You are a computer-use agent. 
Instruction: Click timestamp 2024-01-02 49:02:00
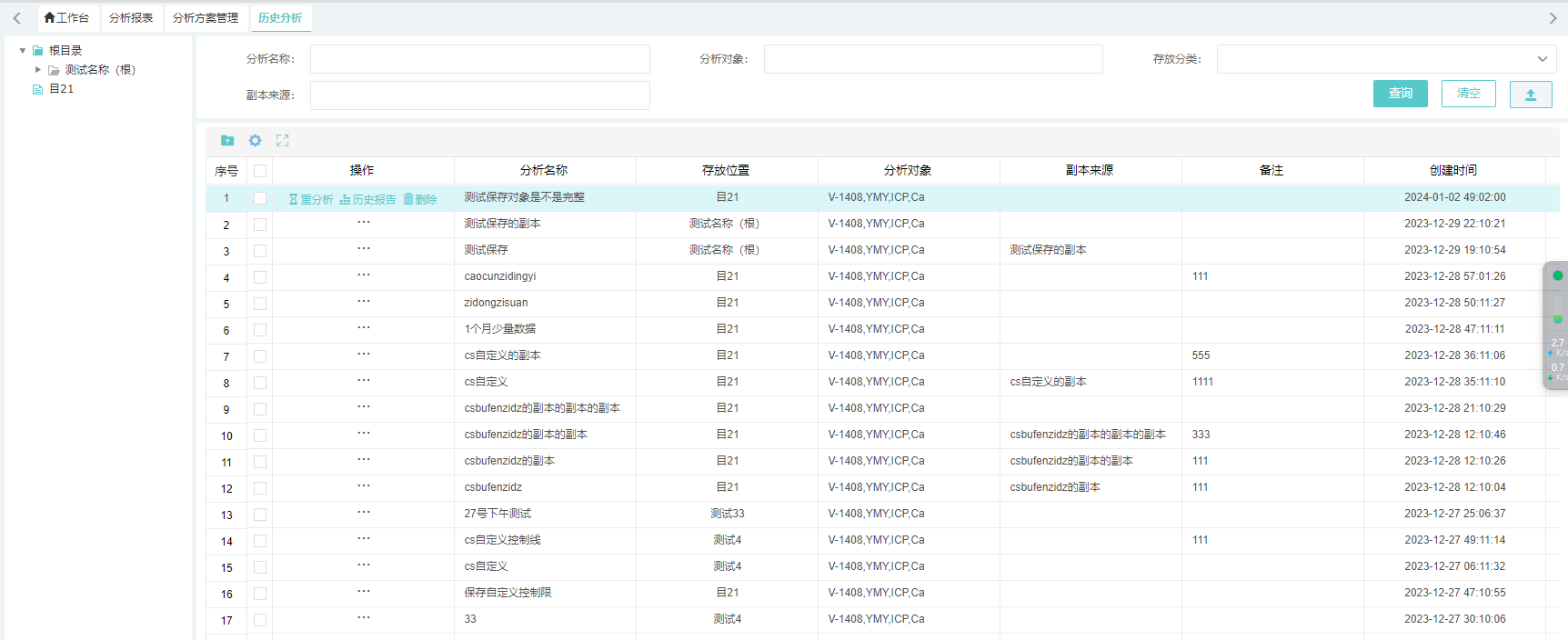tap(1455, 197)
